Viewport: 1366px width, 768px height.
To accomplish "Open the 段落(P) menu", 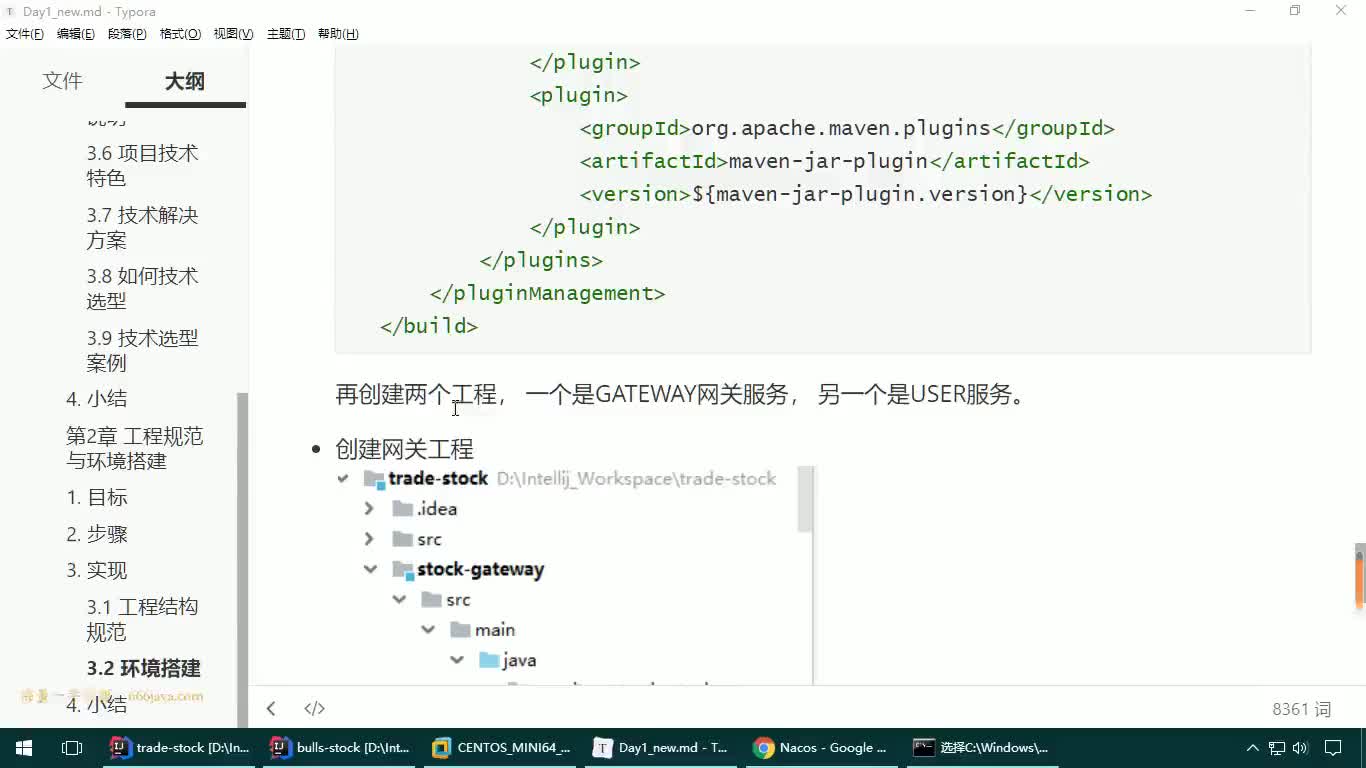I will click(x=127, y=34).
